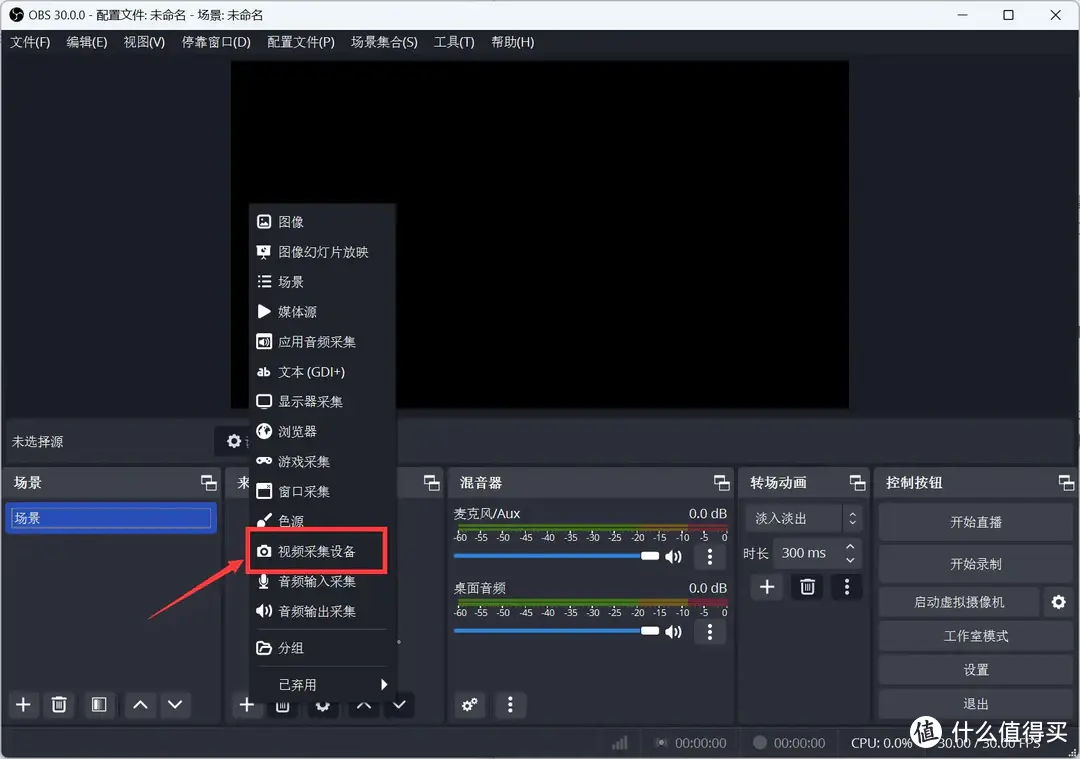Screen dimensions: 1080x759
Task: Click 300 ms duration input field
Action: point(809,553)
